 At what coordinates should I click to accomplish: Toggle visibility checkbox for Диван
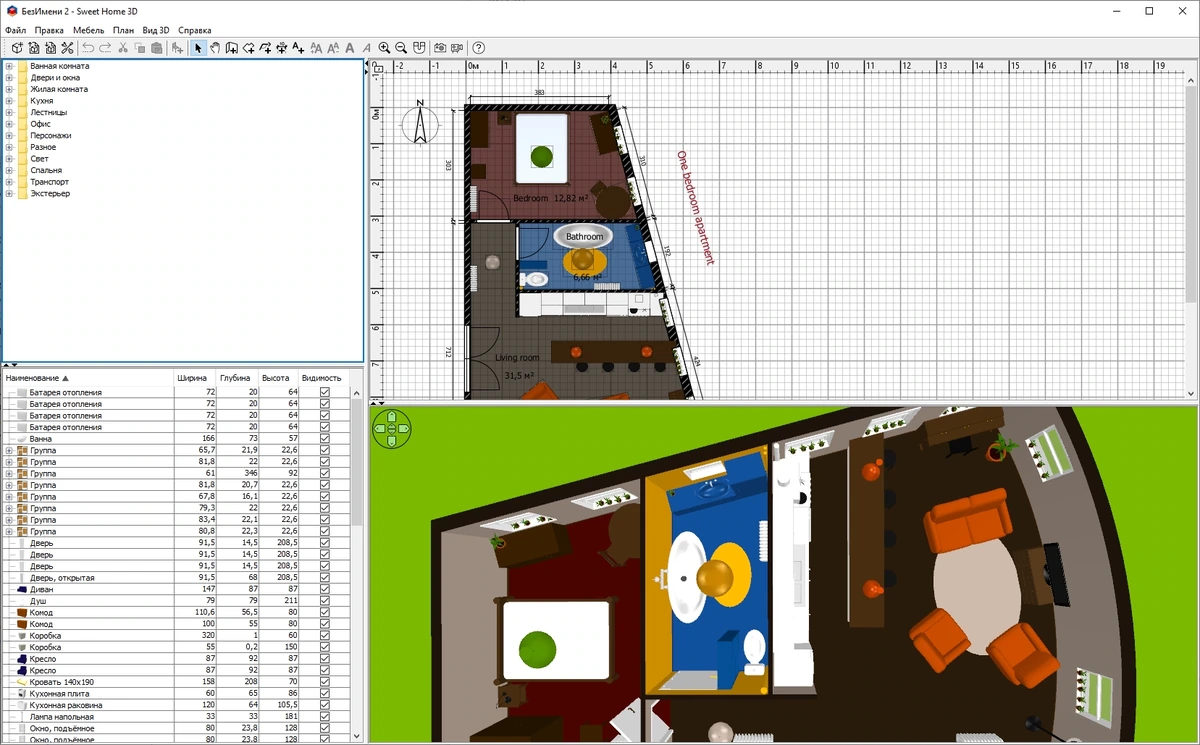tap(325, 590)
